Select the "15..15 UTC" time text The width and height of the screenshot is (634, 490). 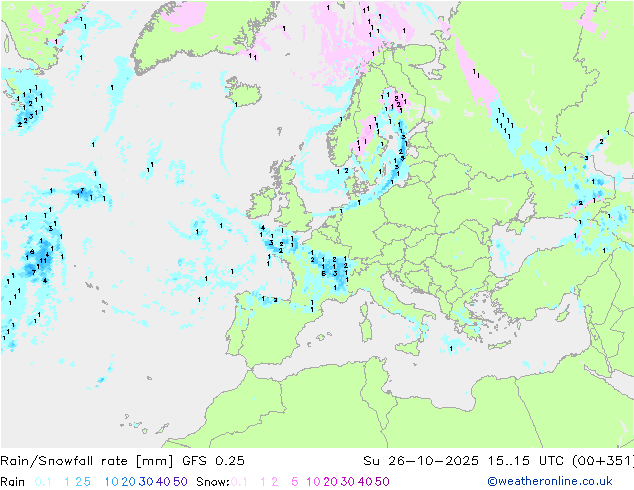pyautogui.click(x=525, y=461)
